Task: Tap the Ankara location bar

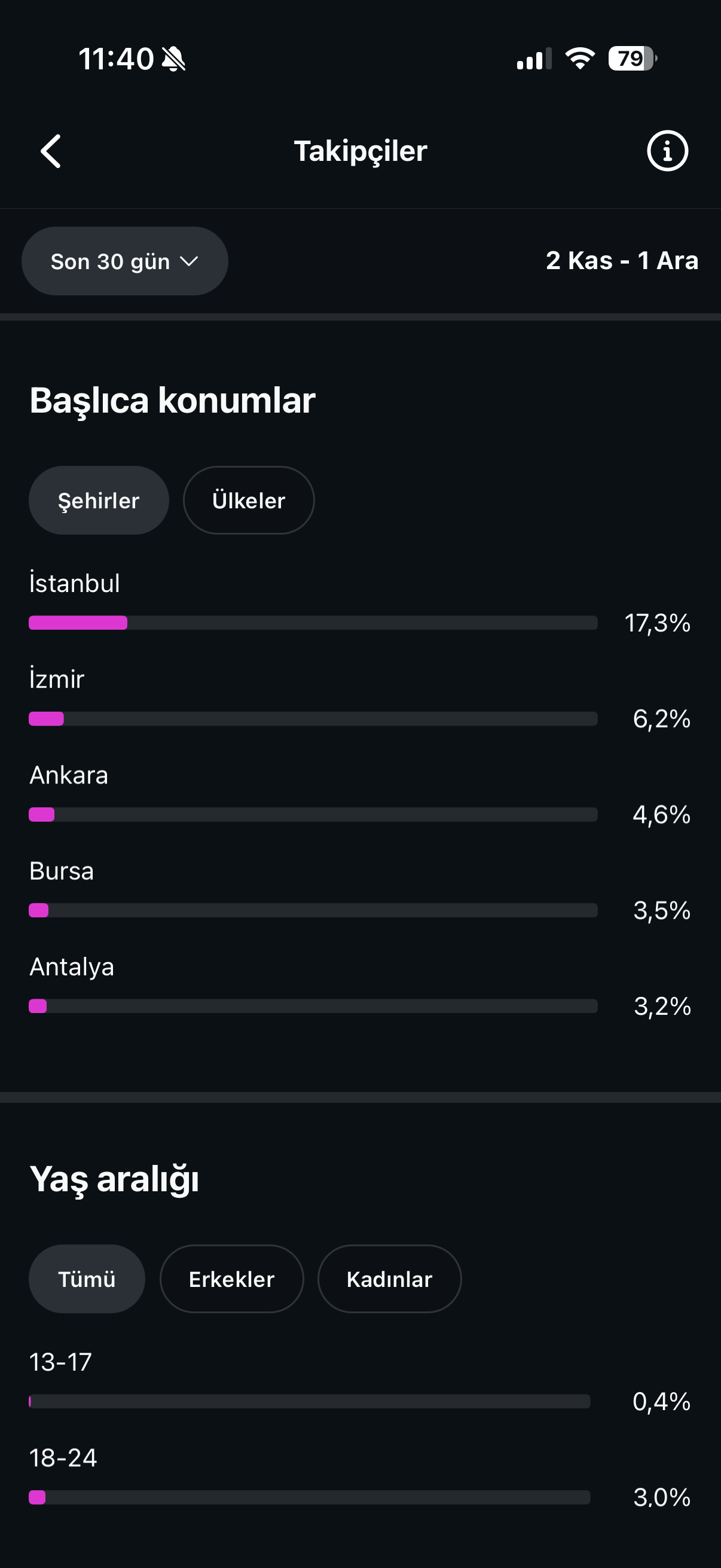Action: [313, 814]
